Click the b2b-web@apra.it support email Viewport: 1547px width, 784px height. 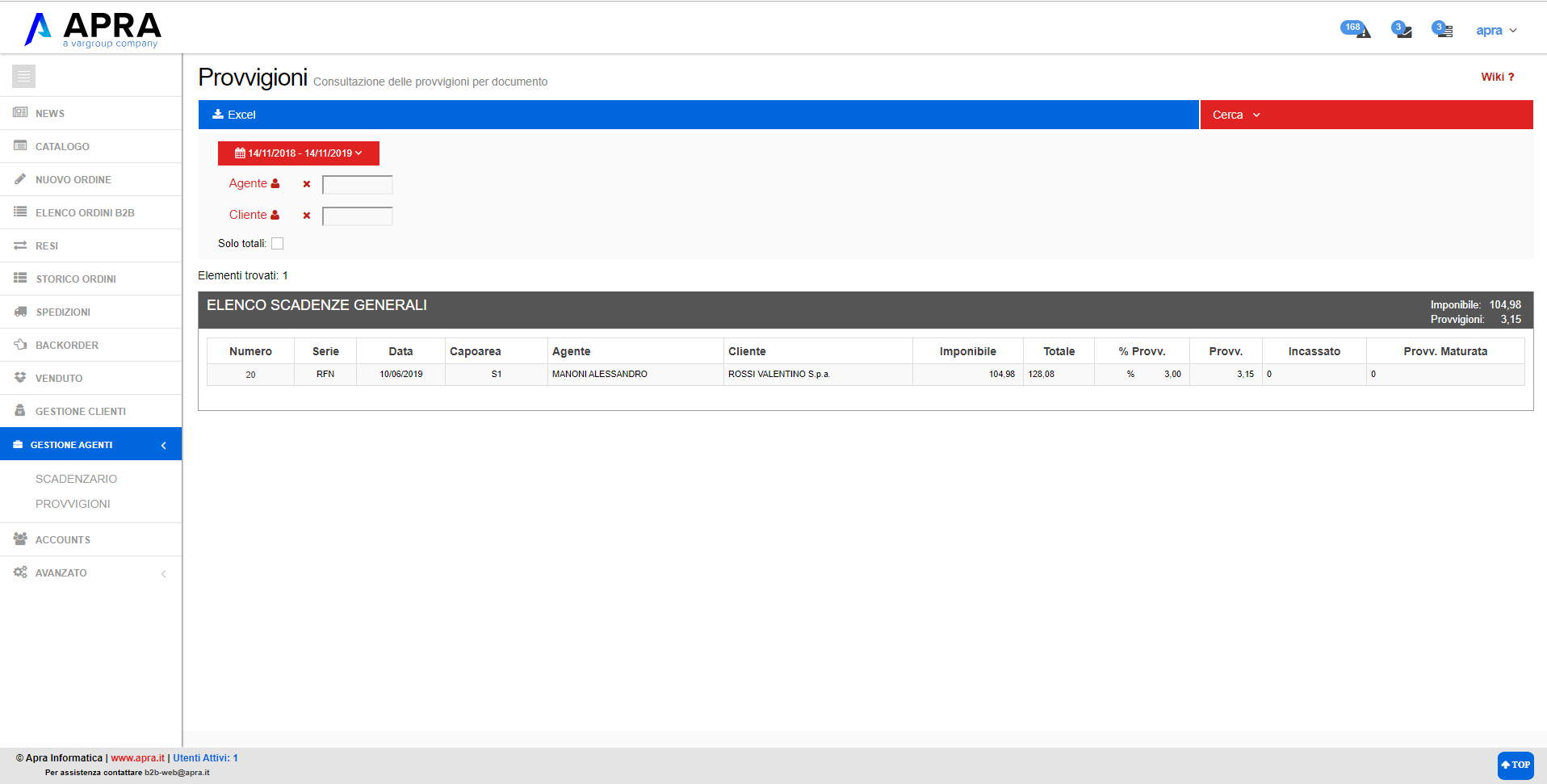pos(177,773)
